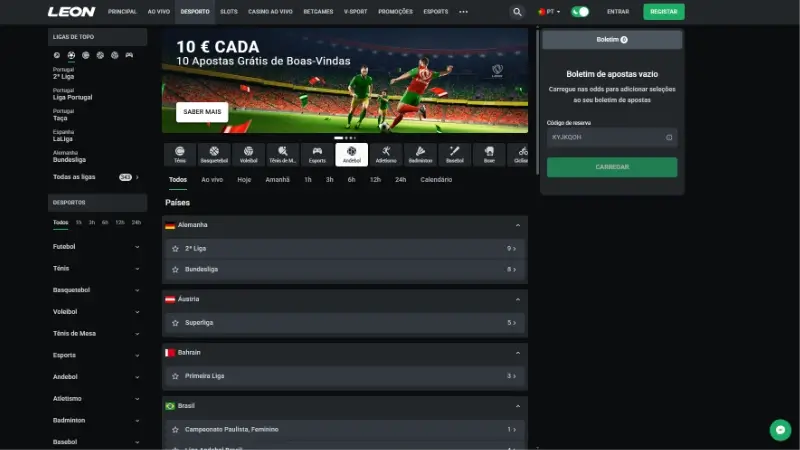Expand Futebol in the sports sidebar
Screen dimensions: 800x450
coord(96,247)
